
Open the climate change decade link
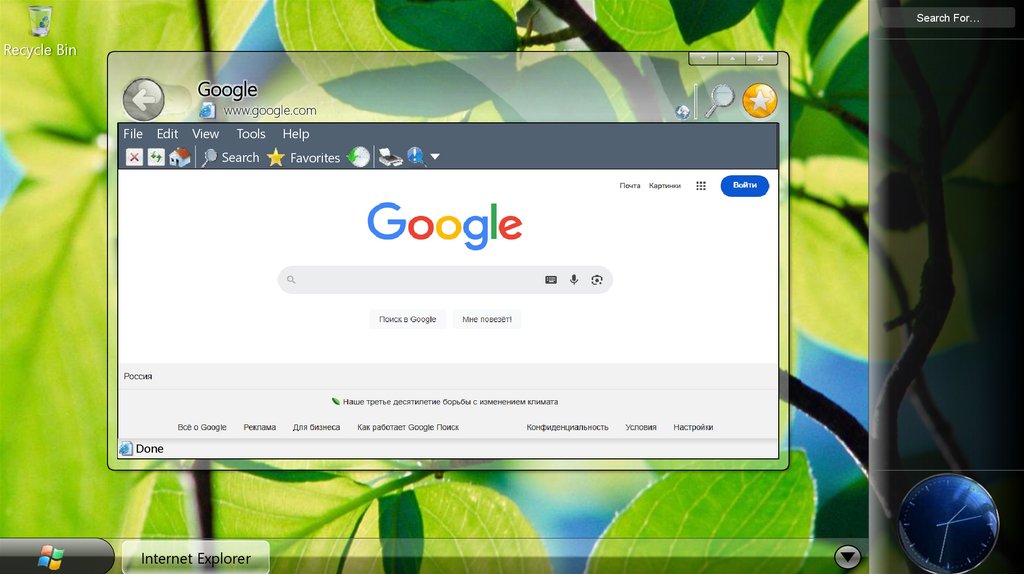450,402
